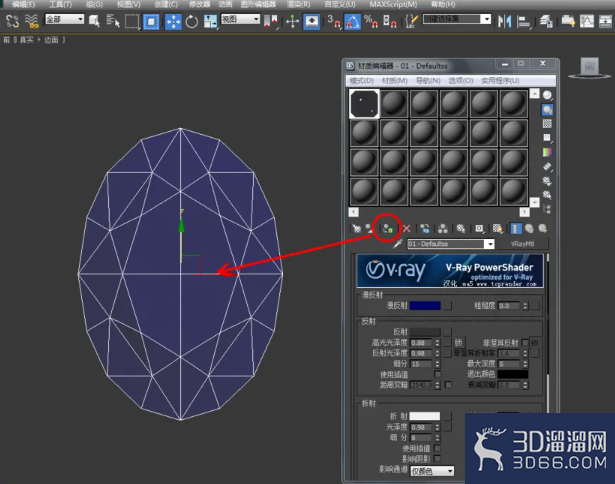Click the white 折射 color swatch
This screenshot has width=615, height=484.
(x=425, y=416)
